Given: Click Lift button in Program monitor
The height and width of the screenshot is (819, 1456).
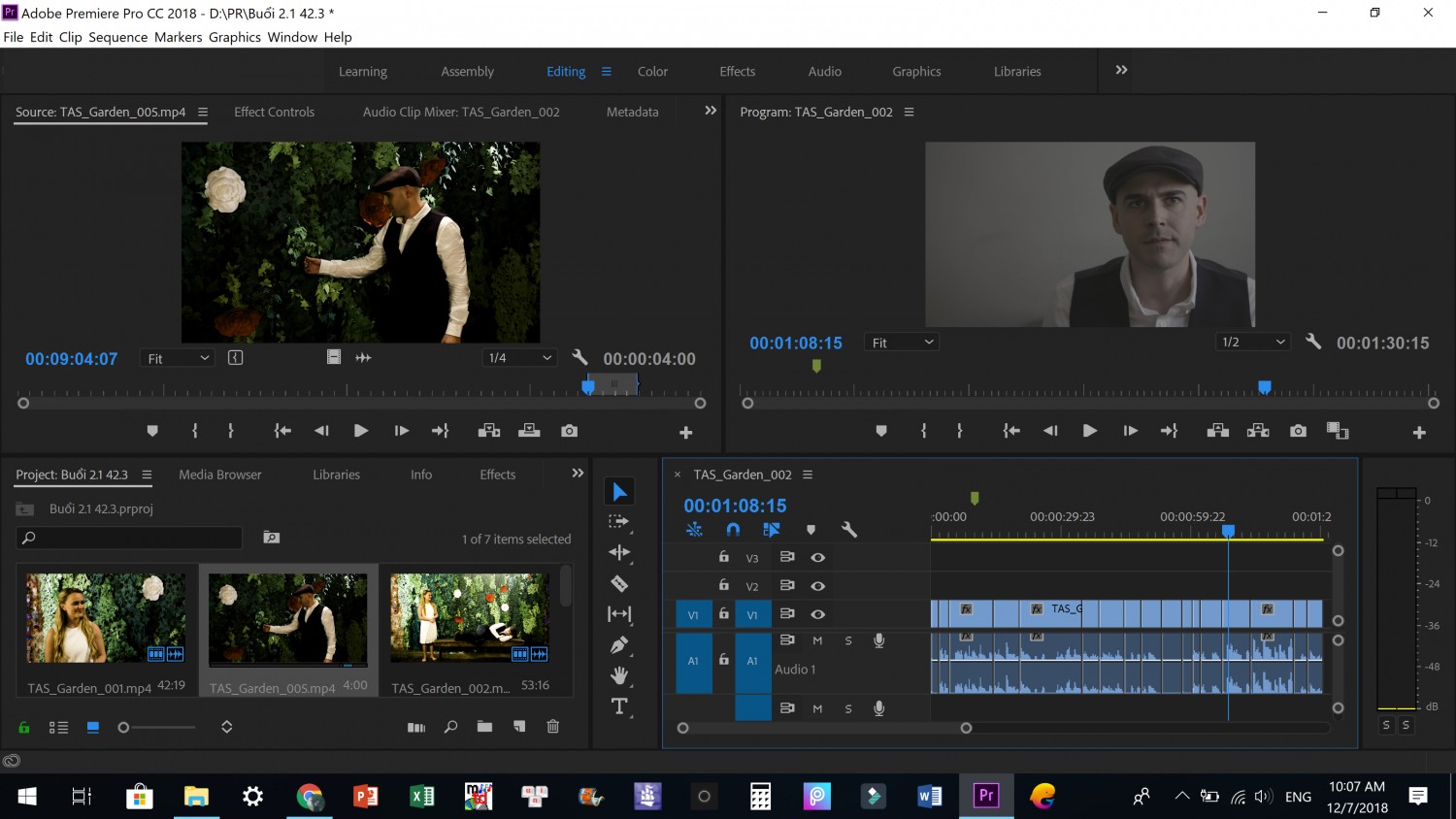Looking at the screenshot, I should [1218, 431].
